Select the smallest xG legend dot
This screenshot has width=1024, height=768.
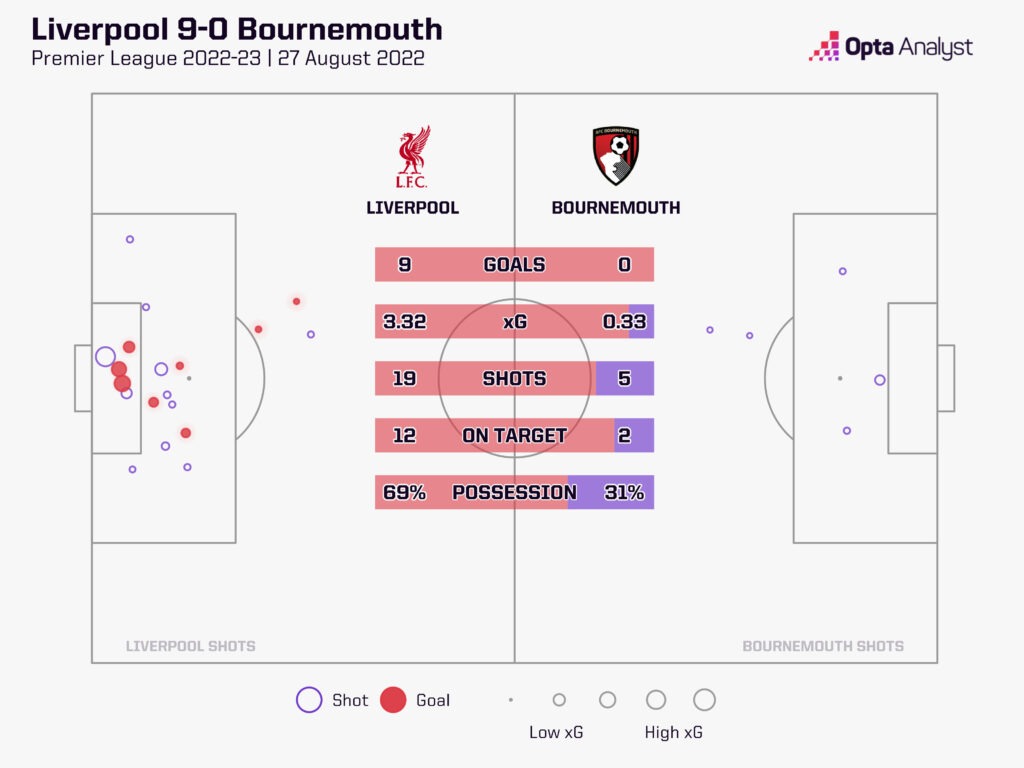511,700
